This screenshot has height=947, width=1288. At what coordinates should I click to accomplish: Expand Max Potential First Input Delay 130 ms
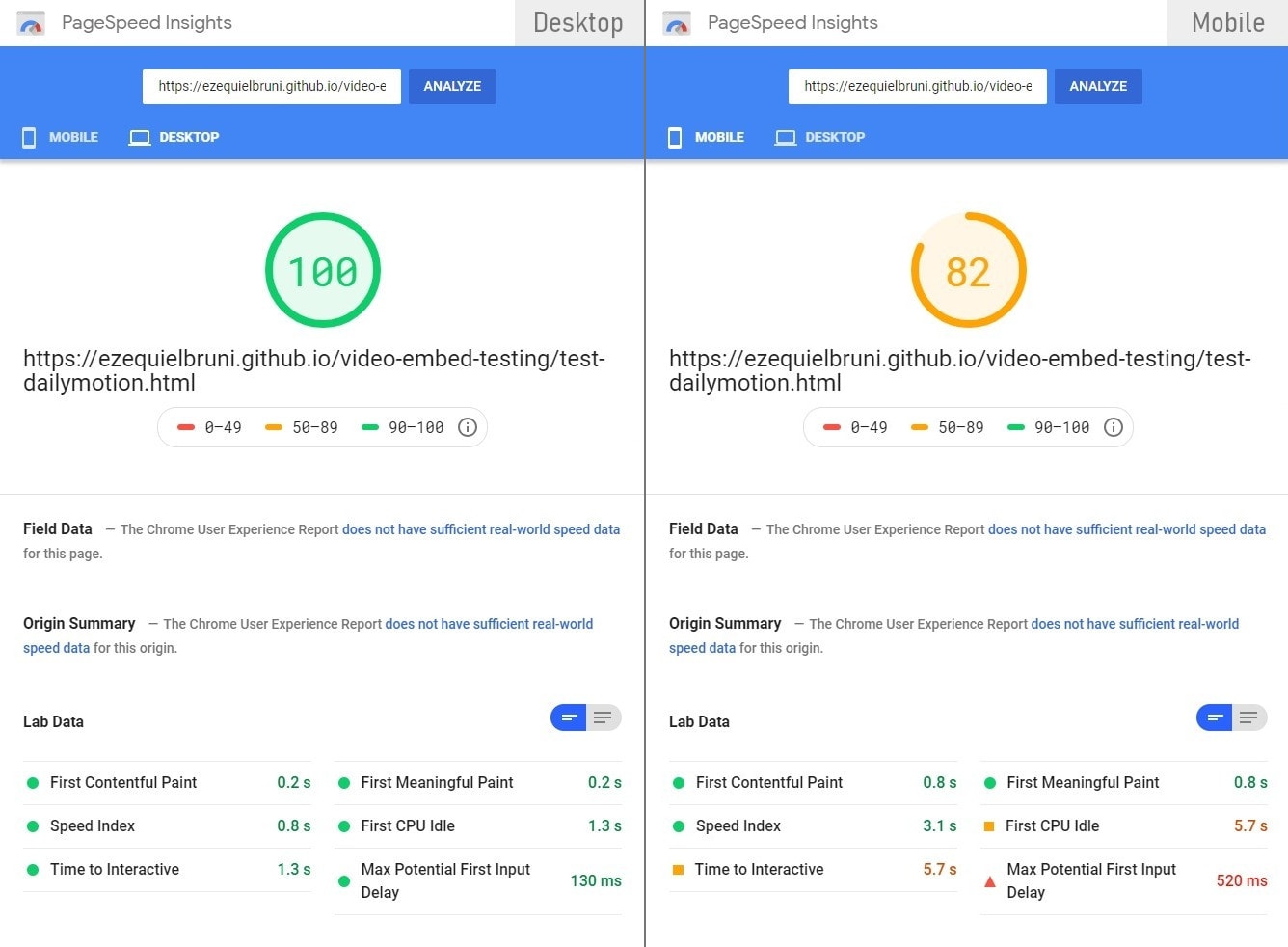click(478, 881)
